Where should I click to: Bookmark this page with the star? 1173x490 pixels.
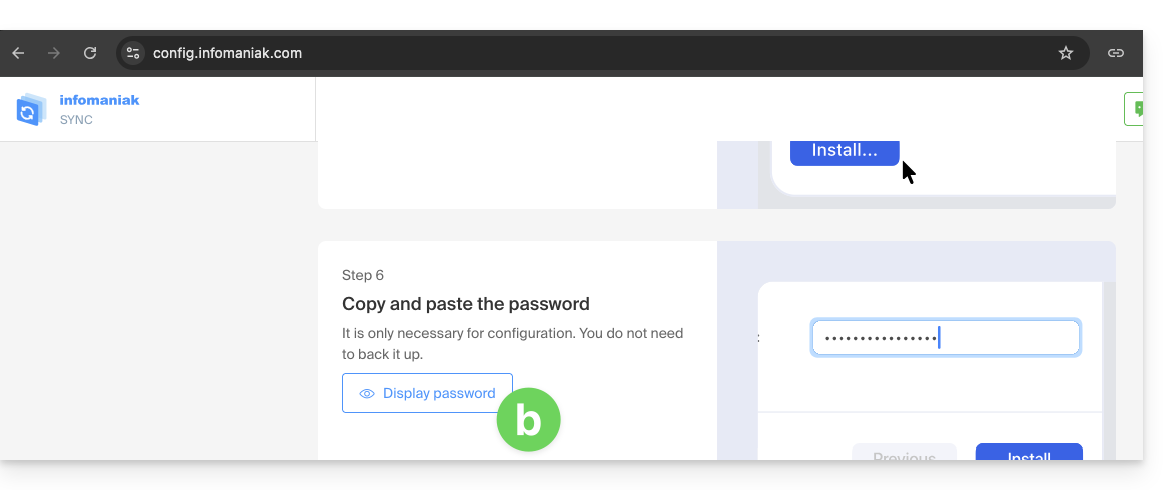pyautogui.click(x=1066, y=53)
